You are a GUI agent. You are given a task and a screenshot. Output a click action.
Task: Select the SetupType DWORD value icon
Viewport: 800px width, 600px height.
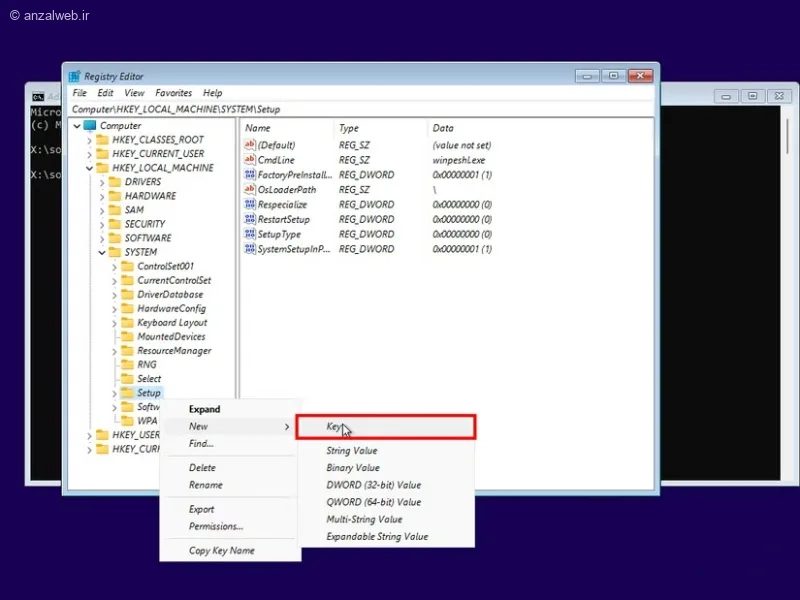coord(250,234)
